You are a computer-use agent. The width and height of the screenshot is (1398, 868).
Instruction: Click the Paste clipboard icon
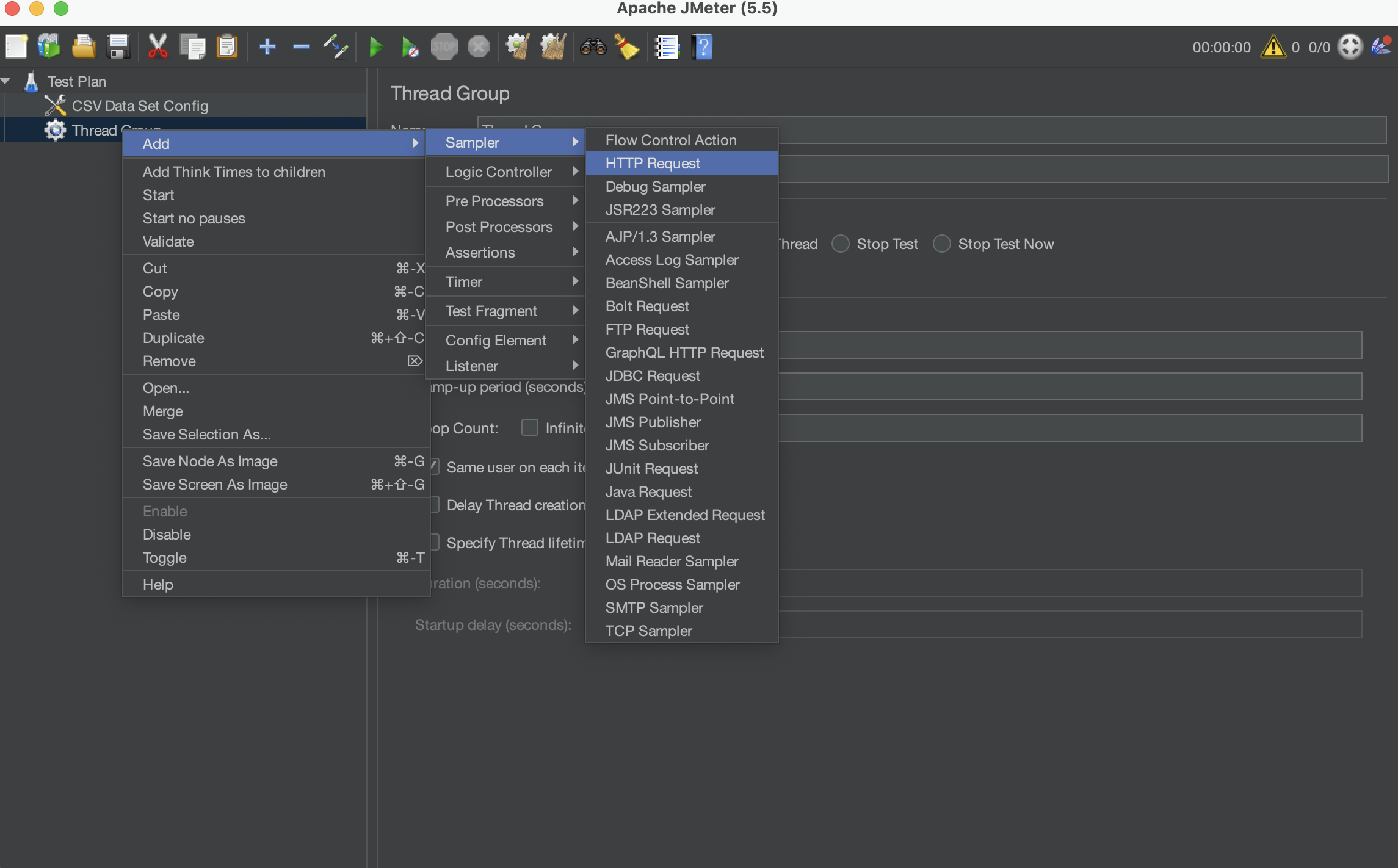(x=227, y=46)
